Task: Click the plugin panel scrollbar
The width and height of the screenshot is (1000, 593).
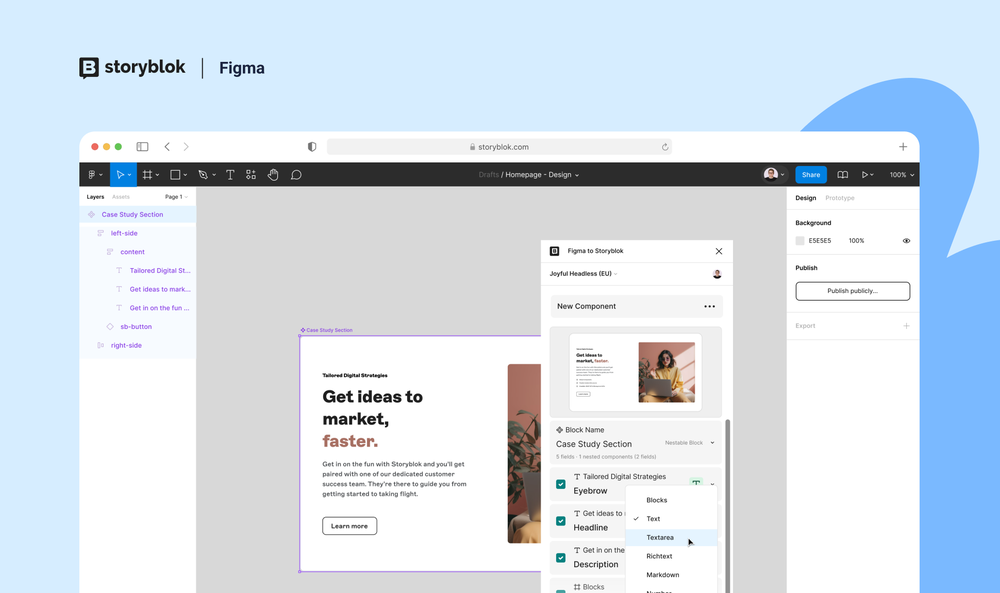Action: (x=727, y=506)
